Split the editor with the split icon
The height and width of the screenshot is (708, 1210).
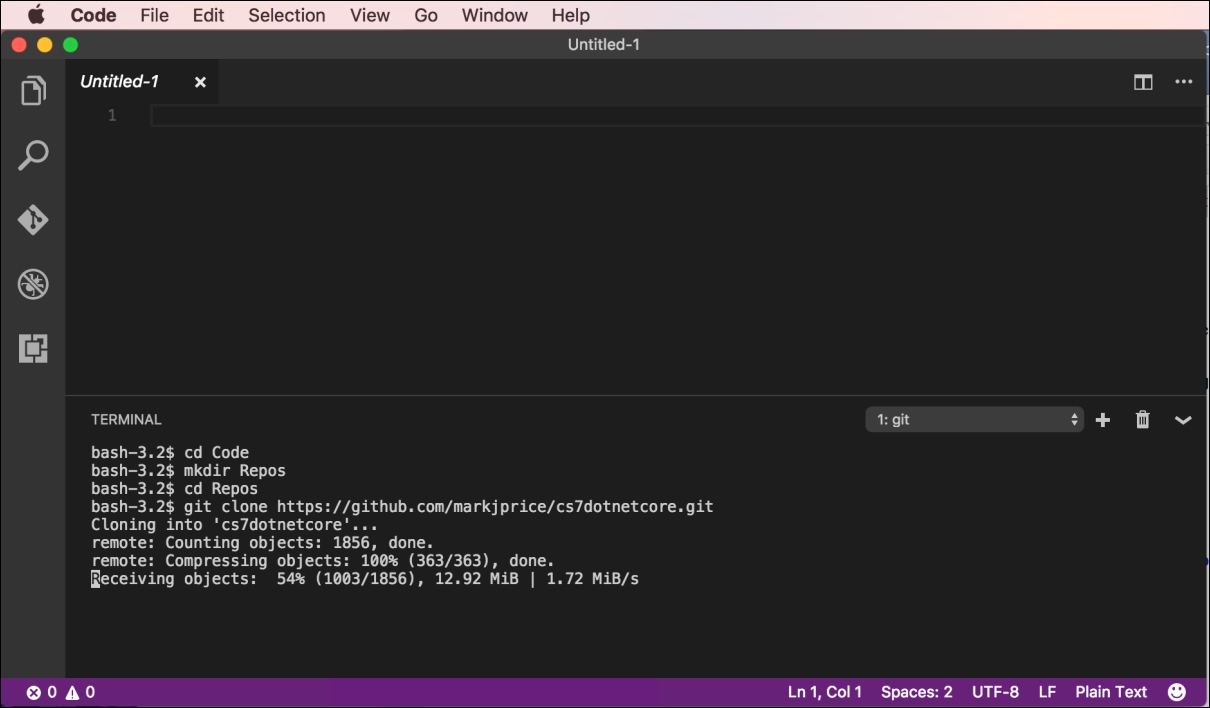[1143, 82]
